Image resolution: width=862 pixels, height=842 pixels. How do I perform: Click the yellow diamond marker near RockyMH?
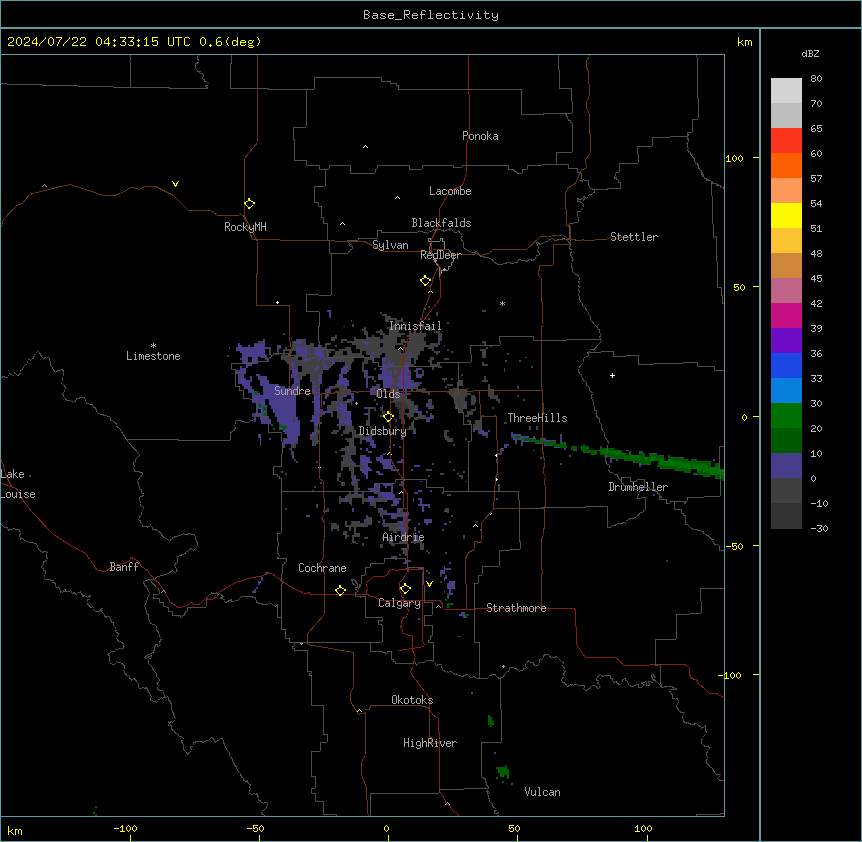tap(250, 204)
